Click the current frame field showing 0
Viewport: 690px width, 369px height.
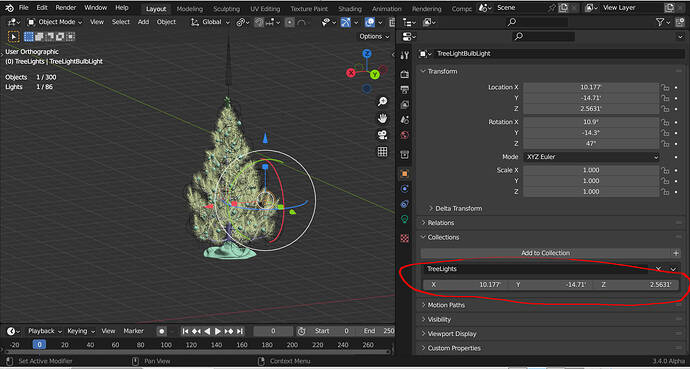(x=273, y=331)
